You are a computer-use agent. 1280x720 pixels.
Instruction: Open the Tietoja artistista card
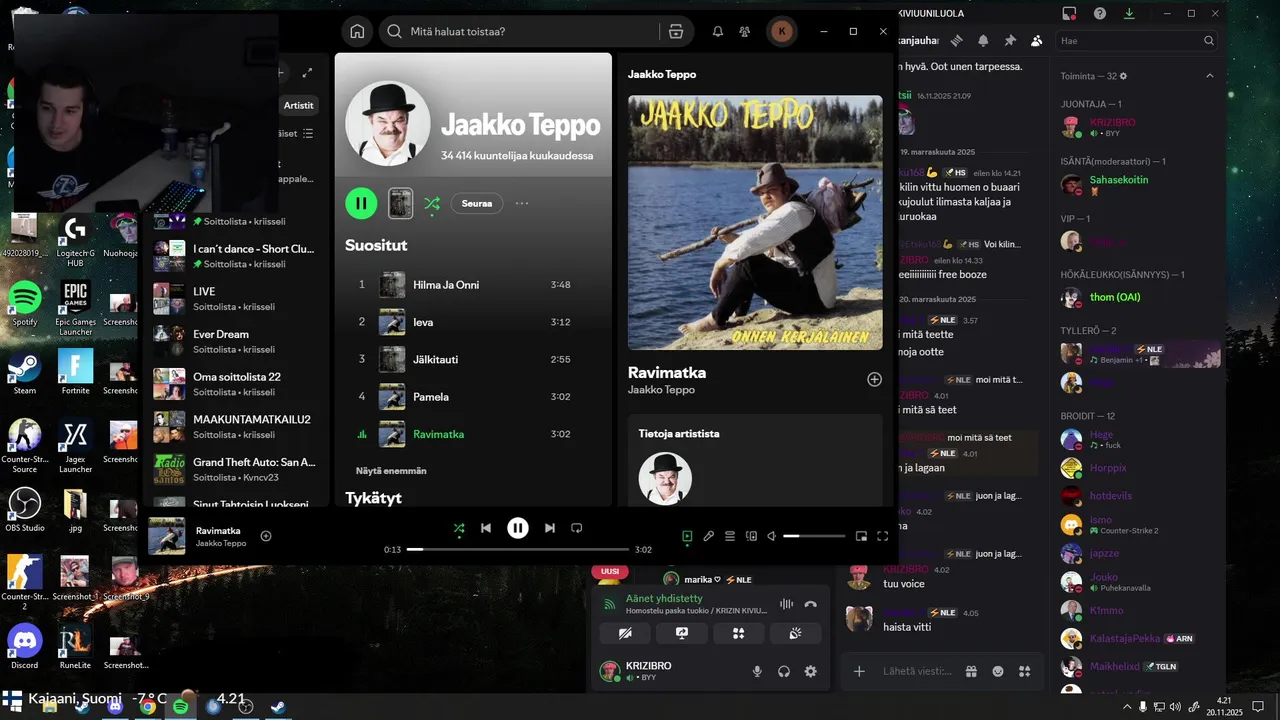tap(755, 460)
